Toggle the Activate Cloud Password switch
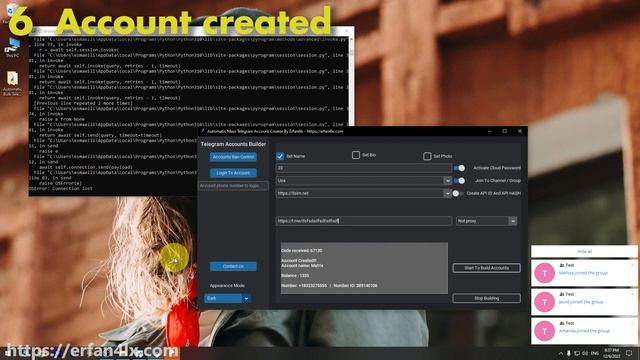Image resolution: width=640 pixels, height=360 pixels. [460, 168]
